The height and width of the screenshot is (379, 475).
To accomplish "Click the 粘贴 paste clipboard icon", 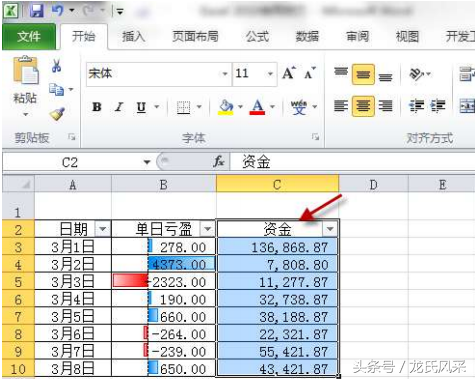I will pyautogui.click(x=26, y=71).
